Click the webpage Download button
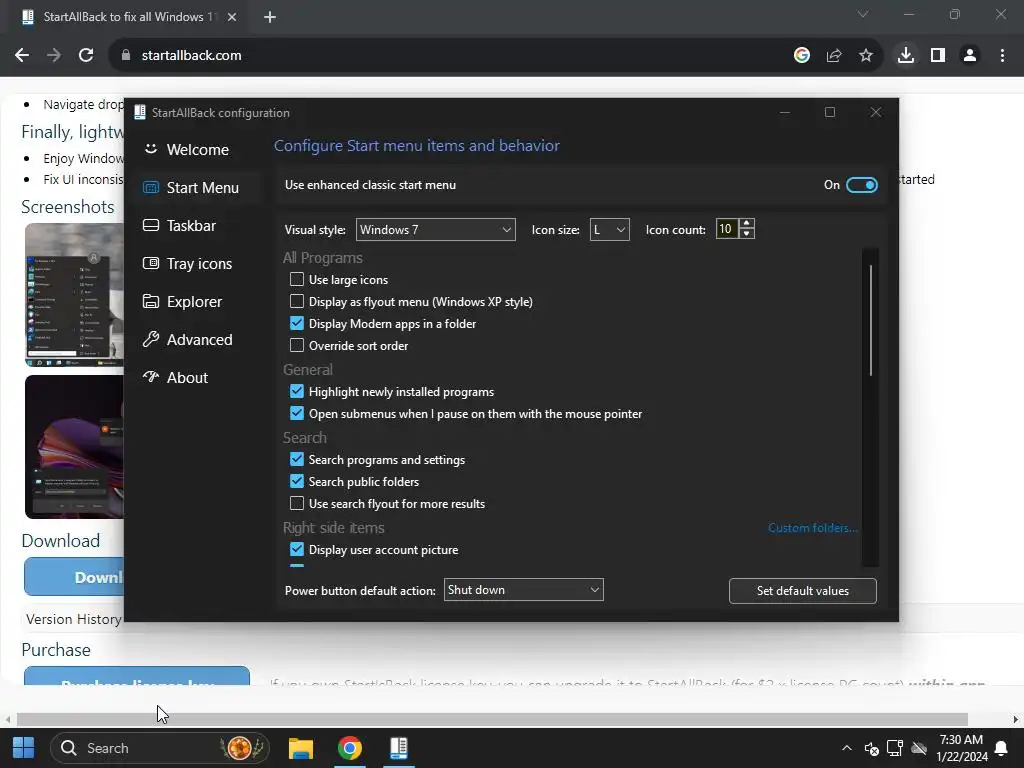Viewport: 1024px width, 768px height. (x=74, y=577)
